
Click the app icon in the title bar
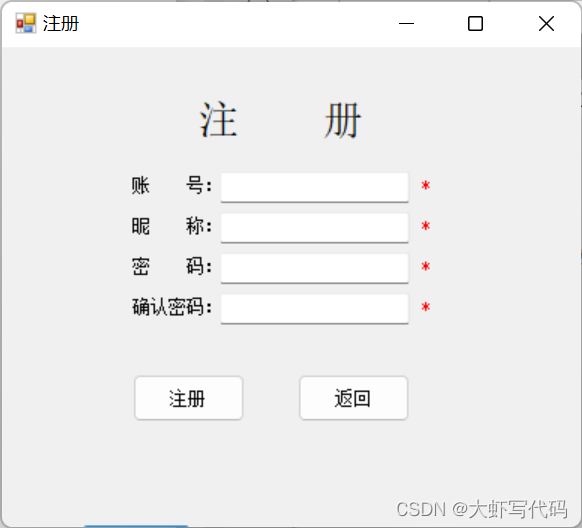pos(26,23)
